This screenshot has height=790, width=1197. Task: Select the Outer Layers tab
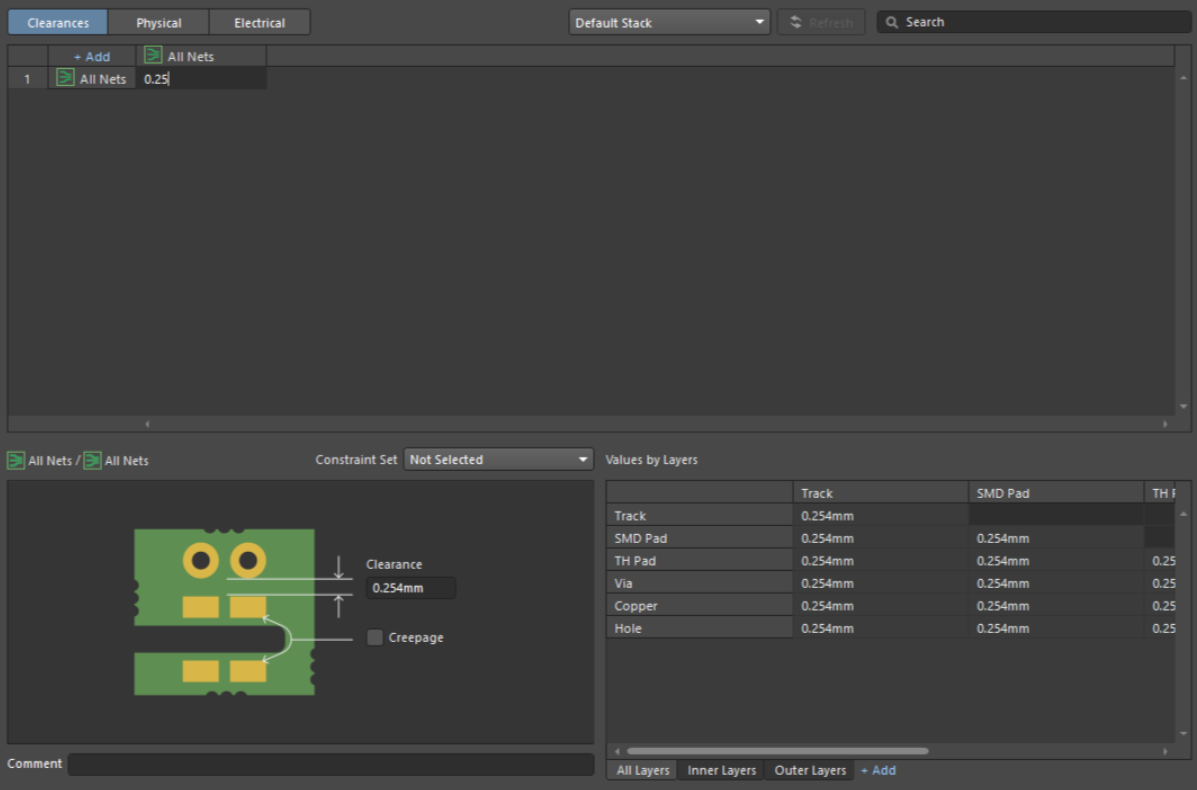(x=810, y=771)
